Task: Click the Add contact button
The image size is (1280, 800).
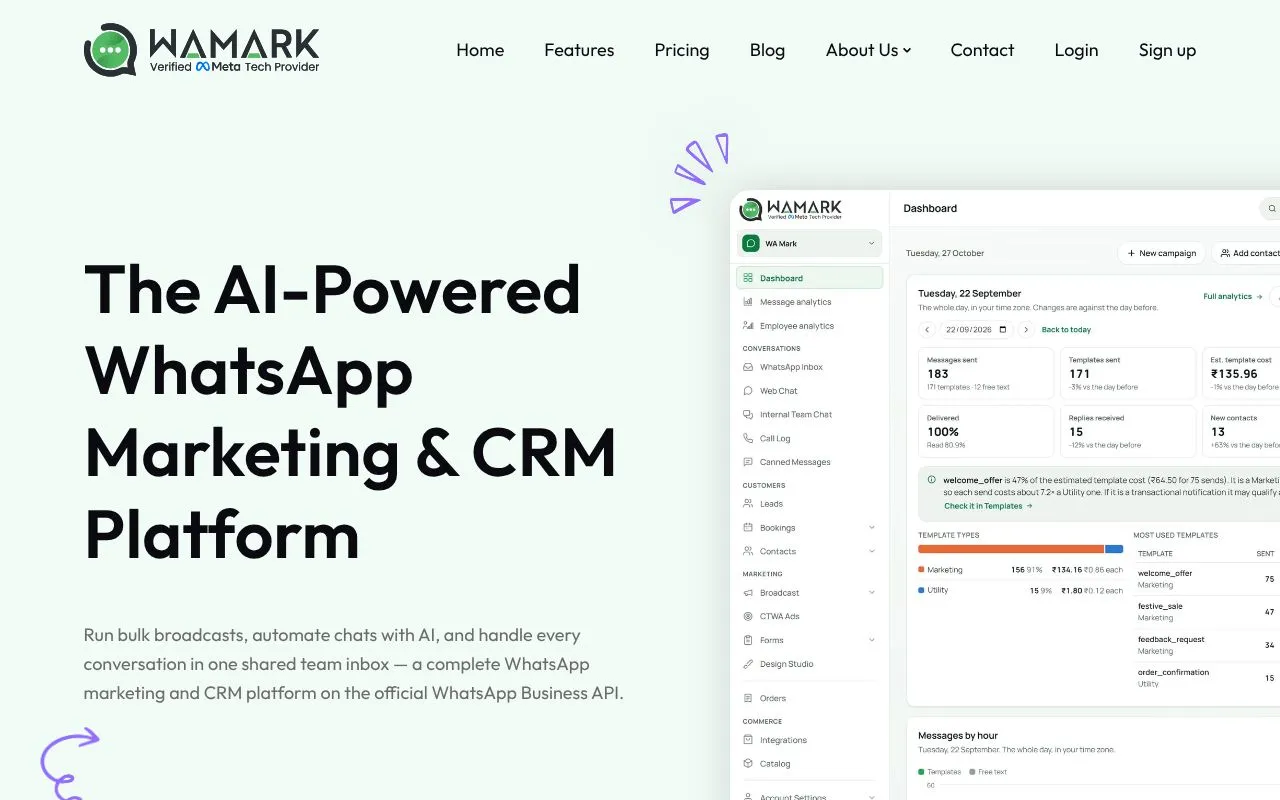Action: tap(1246, 253)
